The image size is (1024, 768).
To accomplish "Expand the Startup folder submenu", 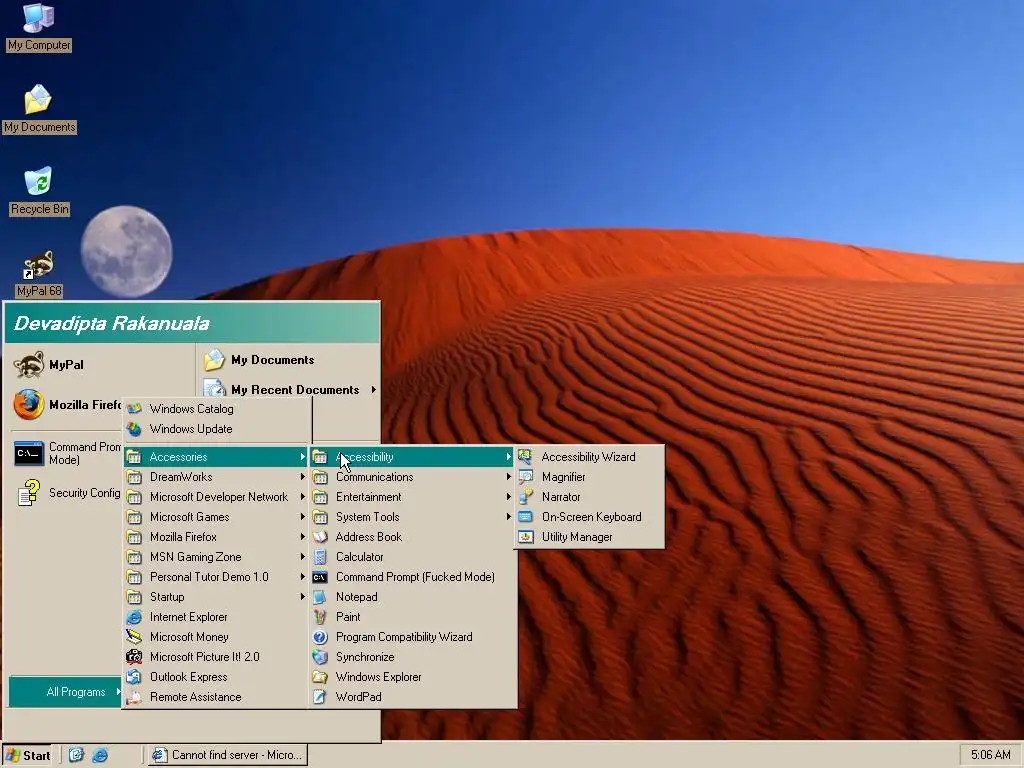I will click(216, 597).
